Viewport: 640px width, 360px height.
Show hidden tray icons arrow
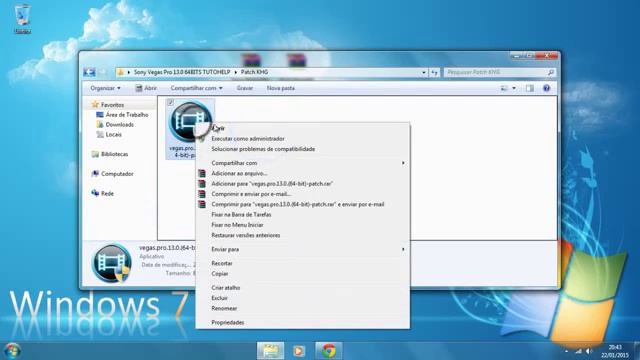pyautogui.click(x=566, y=351)
